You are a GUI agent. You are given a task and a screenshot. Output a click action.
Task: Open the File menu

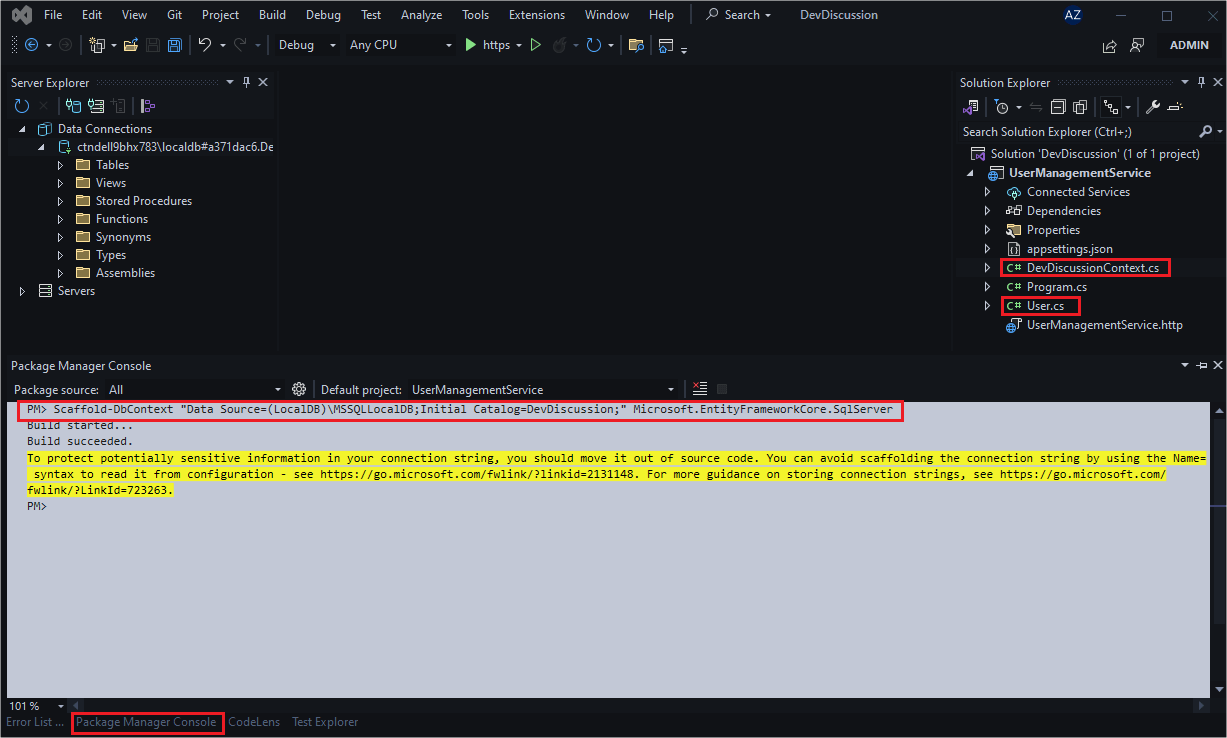53,15
